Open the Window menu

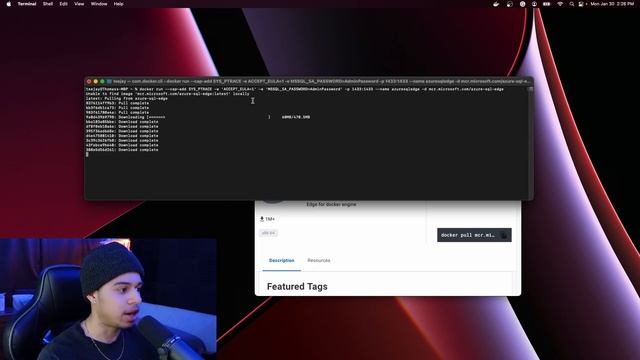pyautogui.click(x=99, y=4)
